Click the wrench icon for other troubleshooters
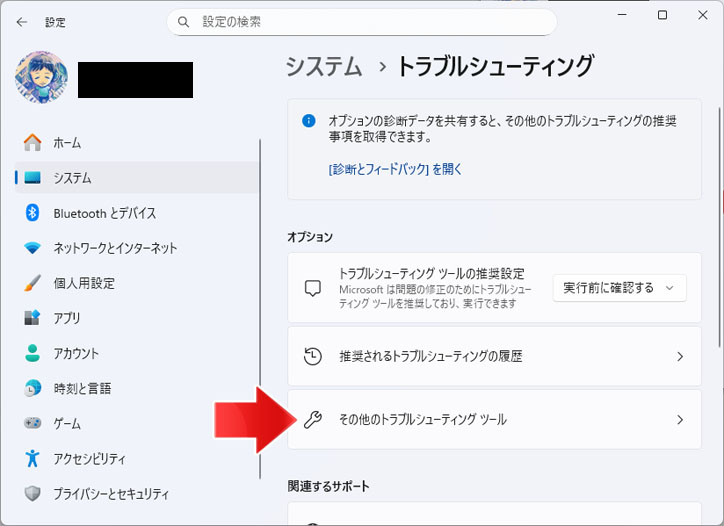 (312, 420)
